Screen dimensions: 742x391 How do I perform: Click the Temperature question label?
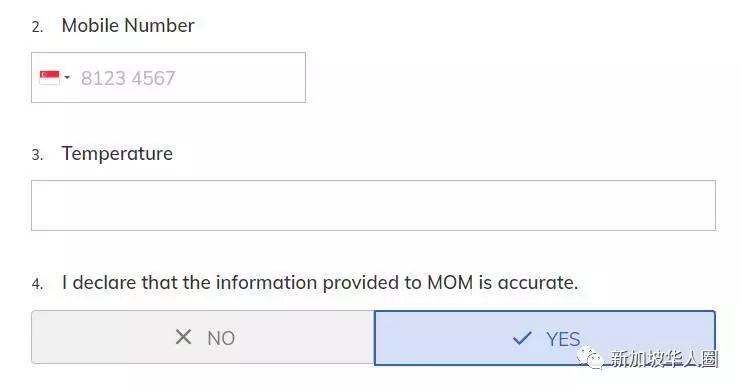[x=117, y=154]
